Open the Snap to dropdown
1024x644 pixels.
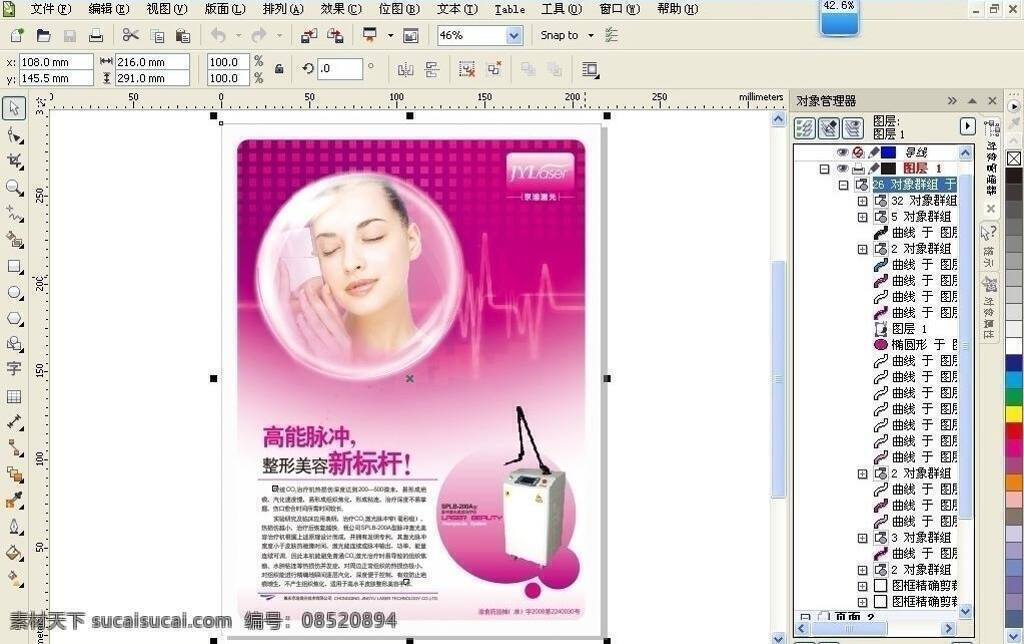(591, 35)
